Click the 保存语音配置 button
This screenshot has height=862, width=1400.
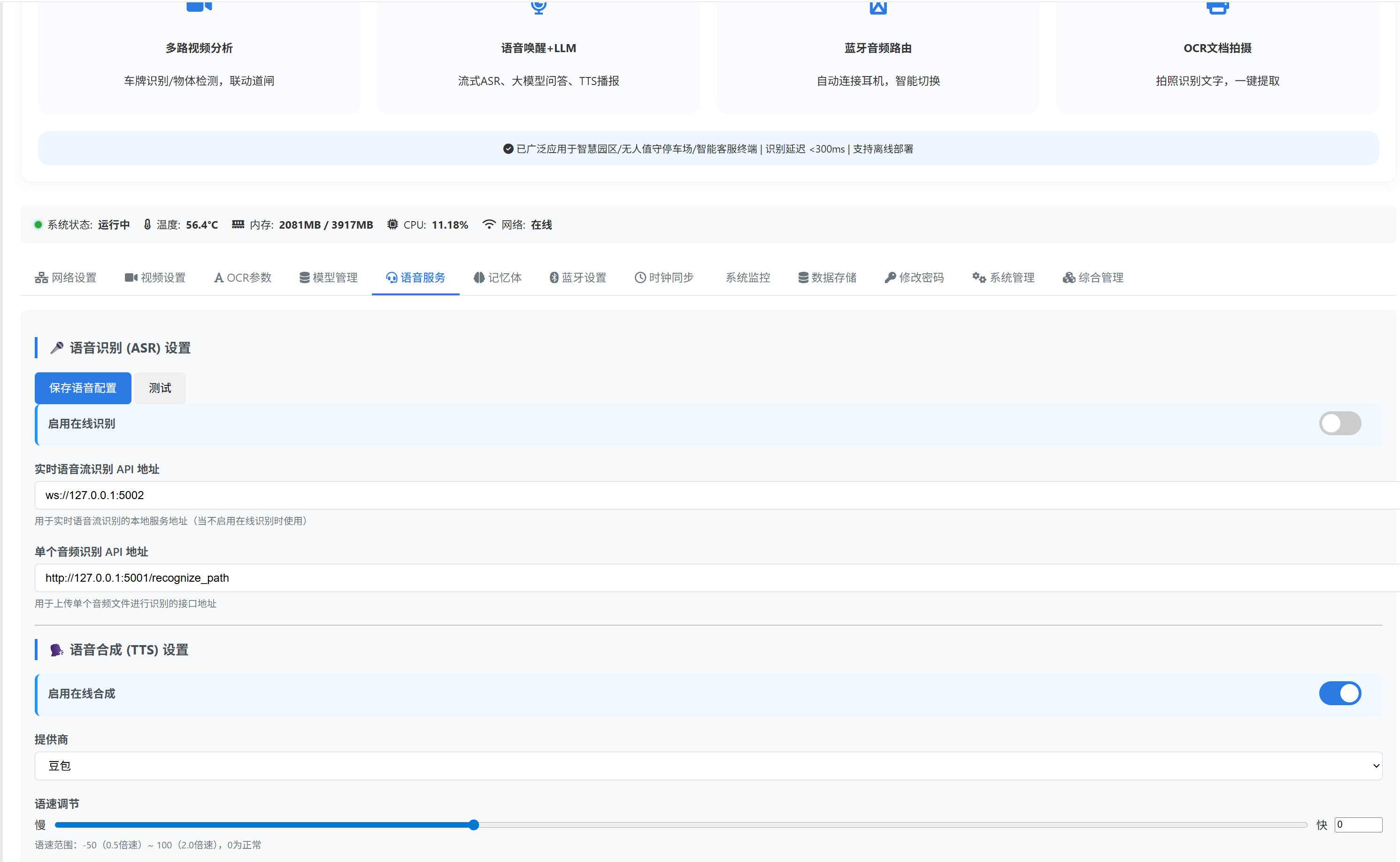click(x=83, y=388)
